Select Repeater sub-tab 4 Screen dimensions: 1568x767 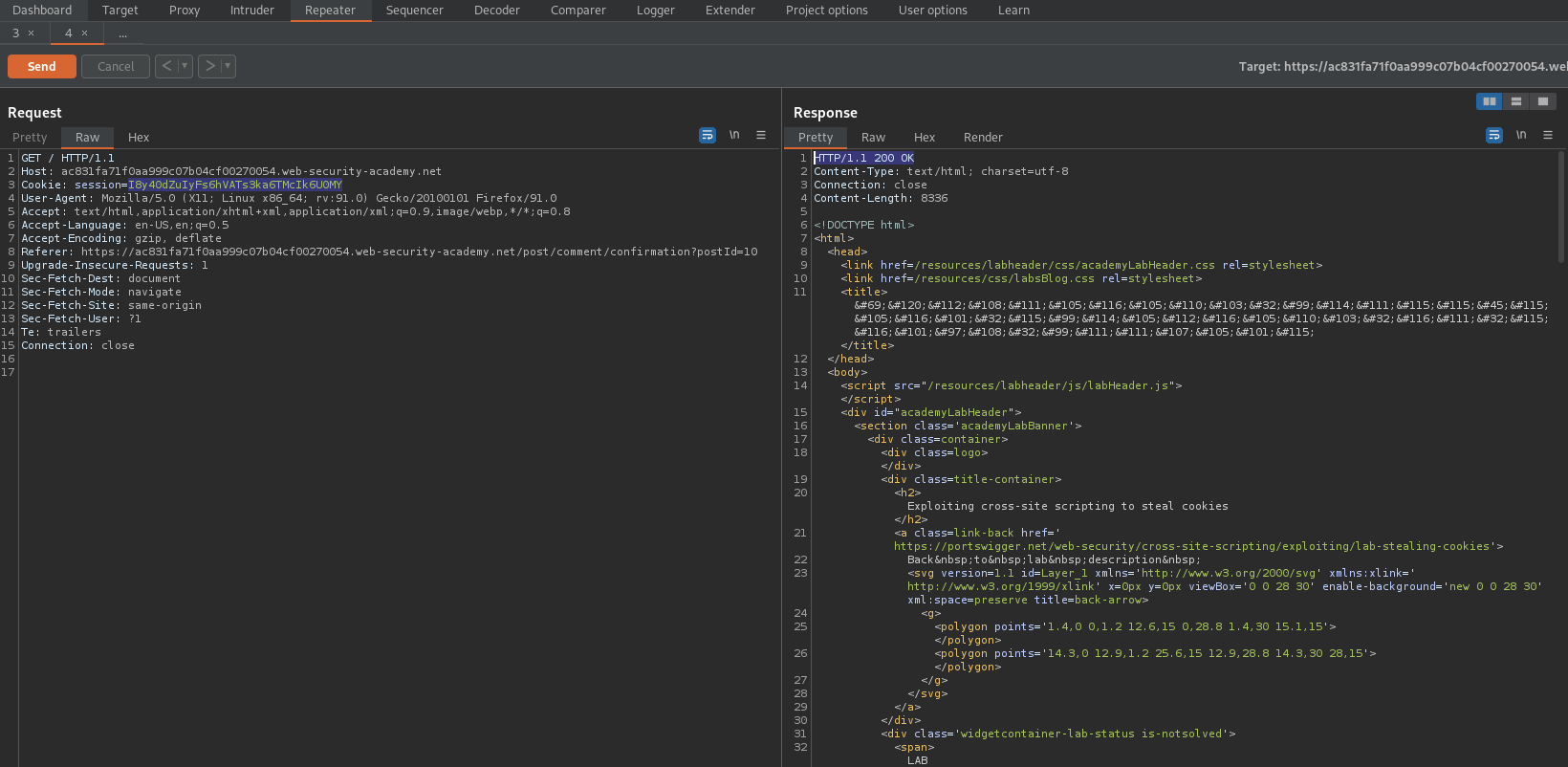click(x=69, y=33)
